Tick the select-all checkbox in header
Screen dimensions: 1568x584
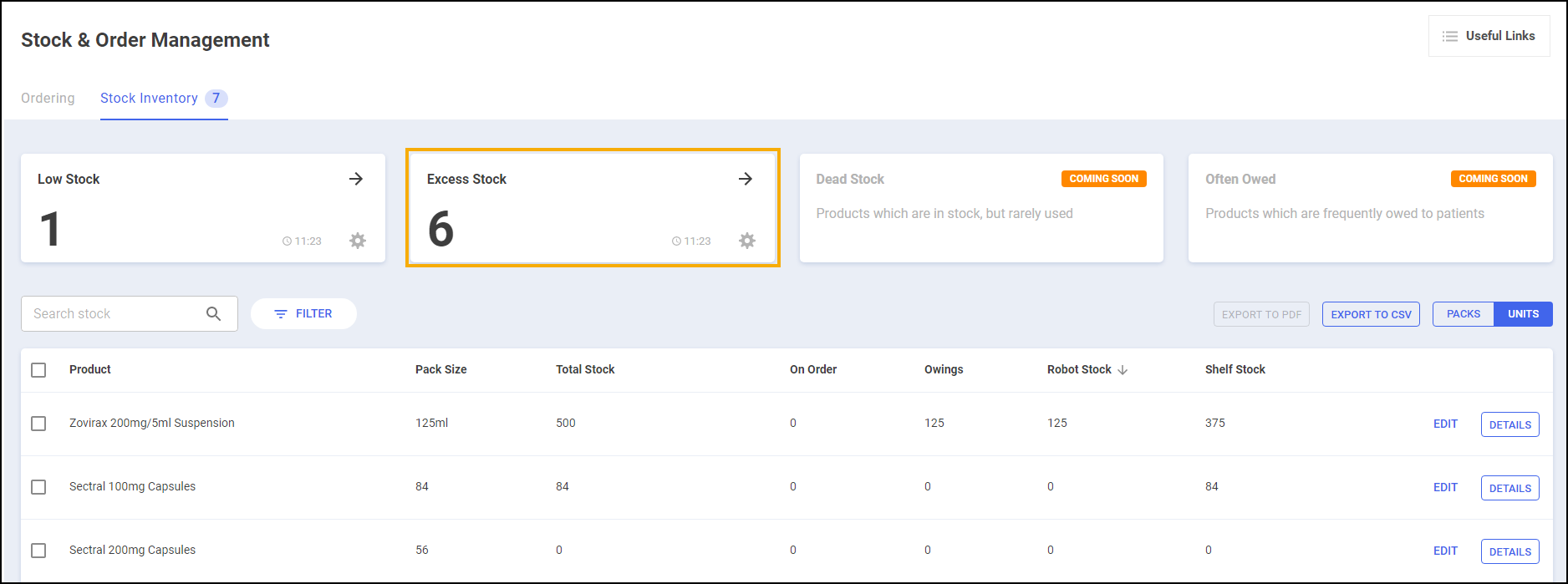pyautogui.click(x=38, y=369)
